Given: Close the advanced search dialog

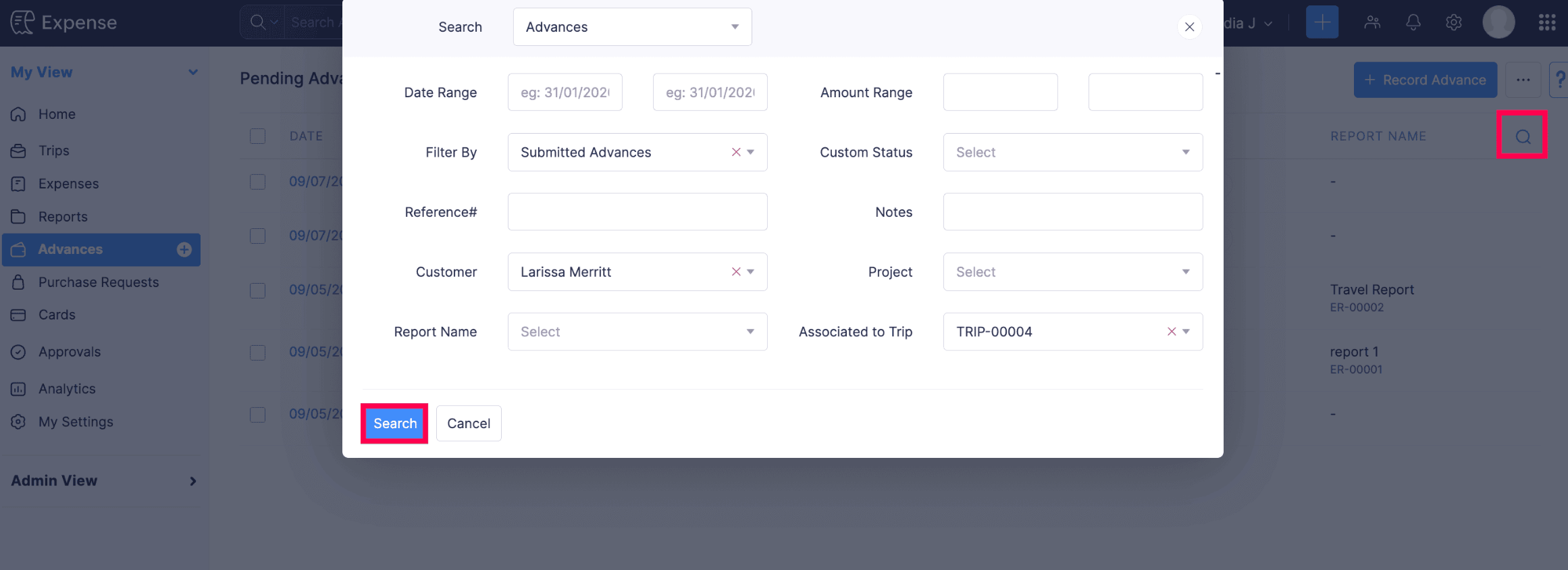Looking at the screenshot, I should pyautogui.click(x=1189, y=27).
